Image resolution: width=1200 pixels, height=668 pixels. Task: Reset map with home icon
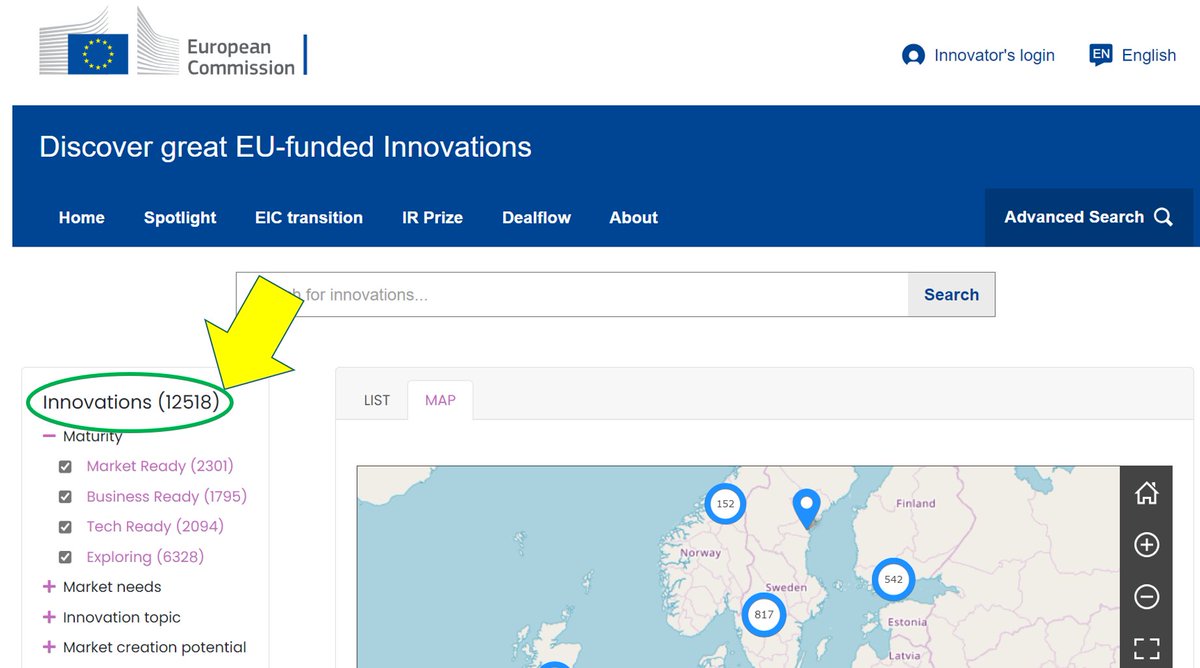click(1146, 492)
